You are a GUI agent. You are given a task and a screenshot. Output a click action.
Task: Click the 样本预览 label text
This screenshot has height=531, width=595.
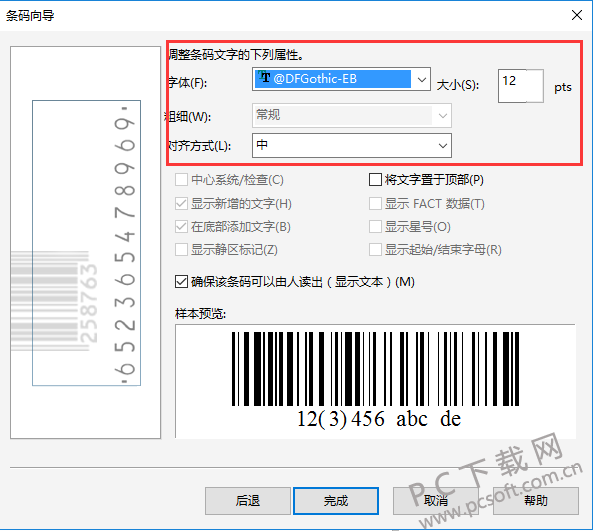click(200, 314)
